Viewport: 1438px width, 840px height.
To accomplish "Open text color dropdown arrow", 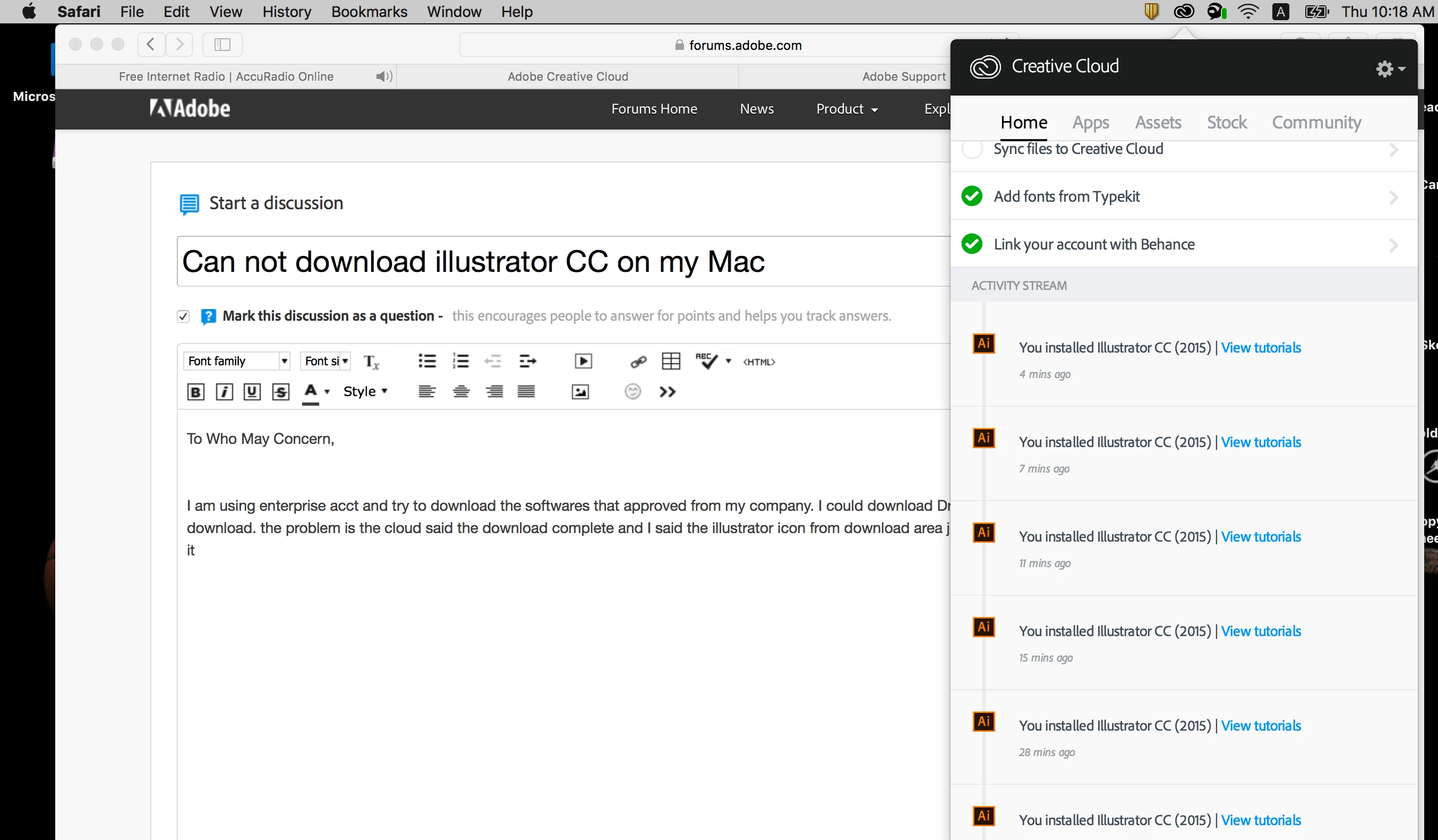I will [x=327, y=391].
